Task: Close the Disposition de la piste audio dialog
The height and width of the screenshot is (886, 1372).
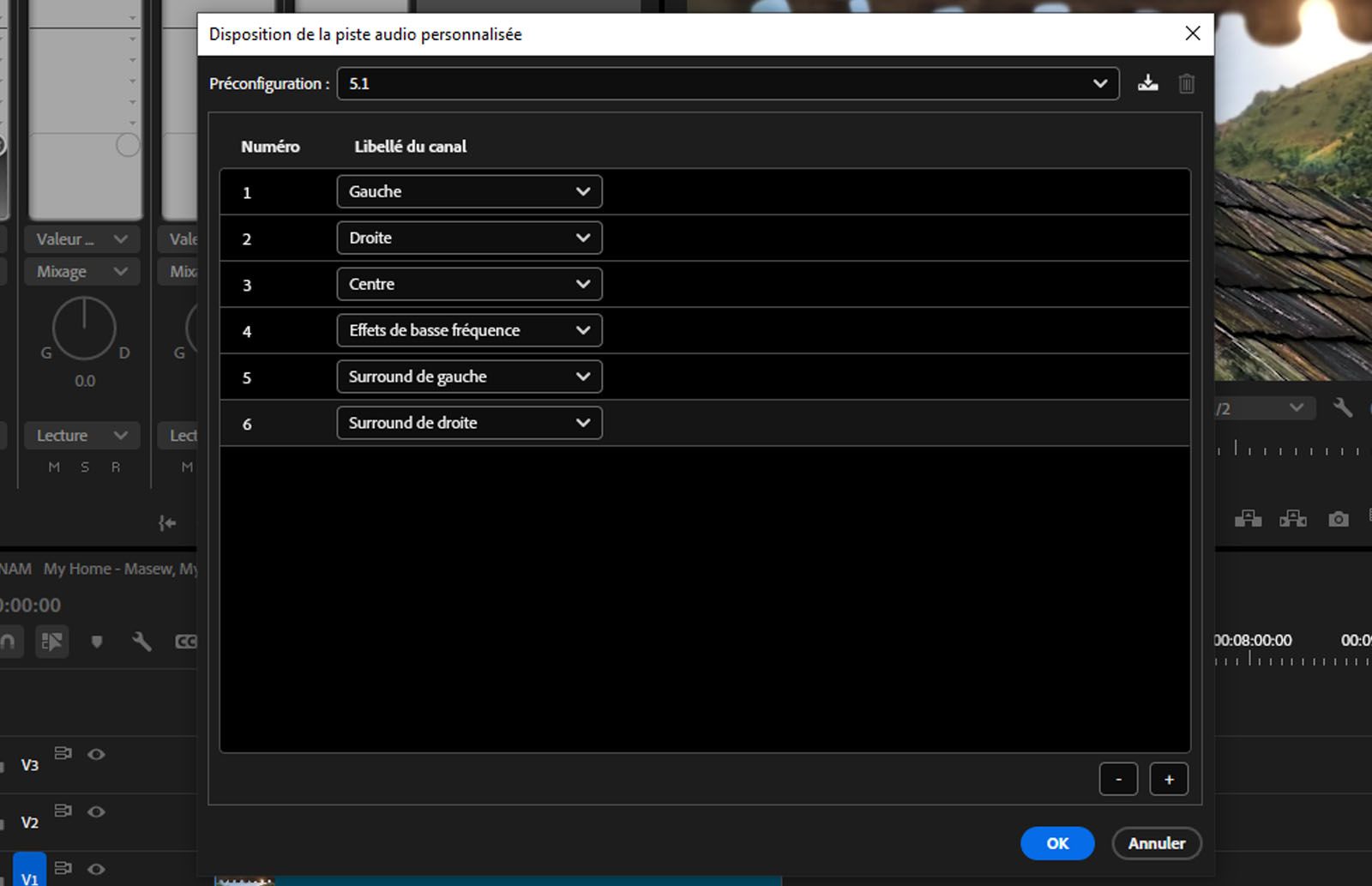Action: tap(1193, 33)
